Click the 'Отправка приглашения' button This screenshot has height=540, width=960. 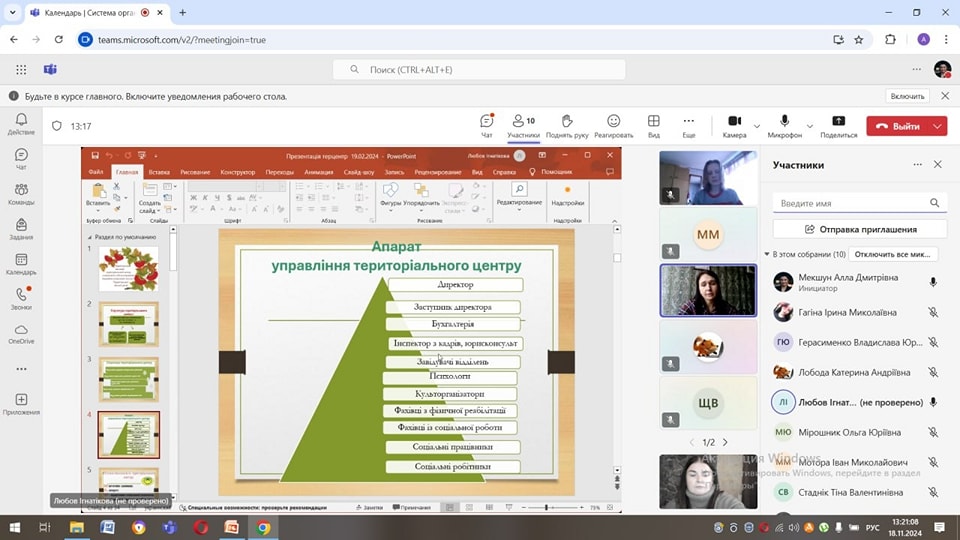(859, 229)
